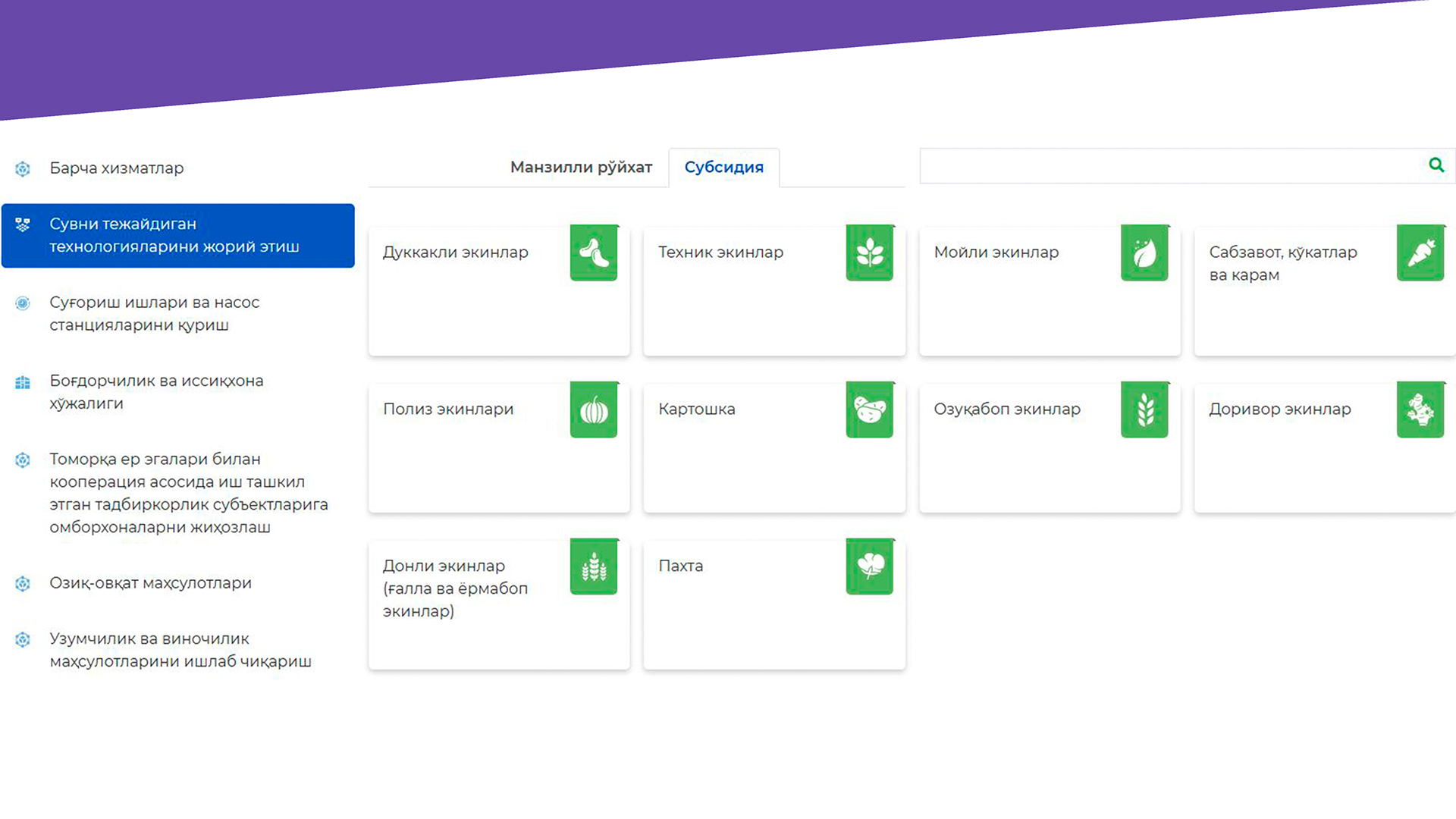Click the pumpkin icon on Полиз экинлари card
Screen dimensions: 1456x819
point(594,410)
